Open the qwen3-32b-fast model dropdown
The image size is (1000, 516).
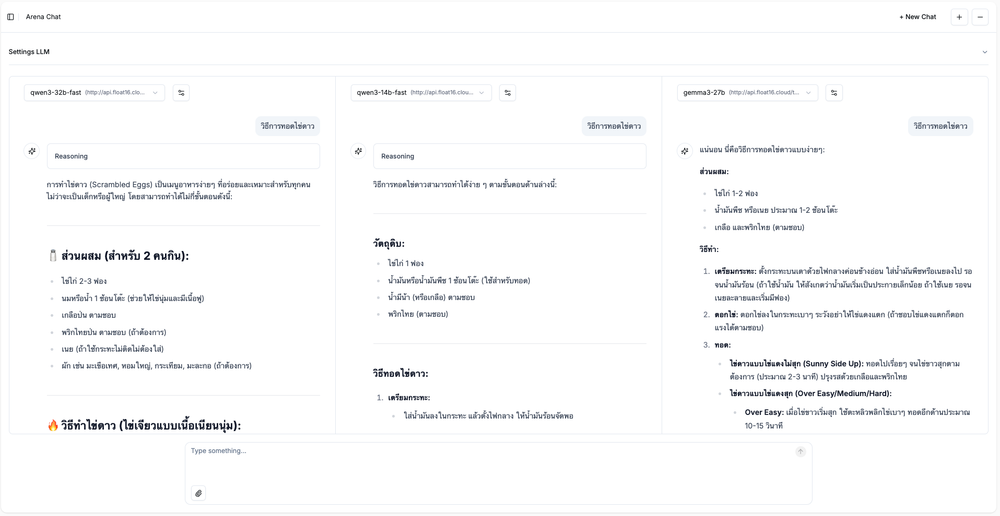94,93
